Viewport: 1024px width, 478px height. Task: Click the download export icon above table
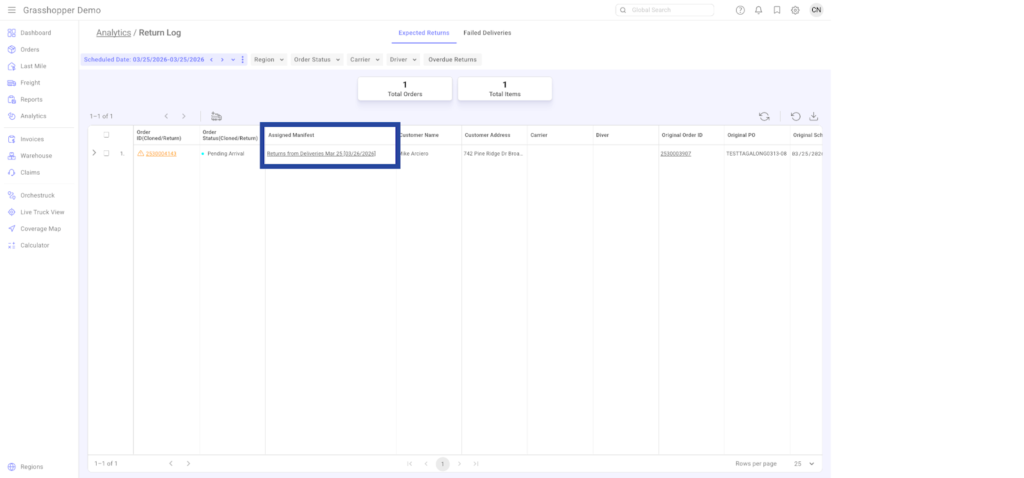(x=813, y=116)
